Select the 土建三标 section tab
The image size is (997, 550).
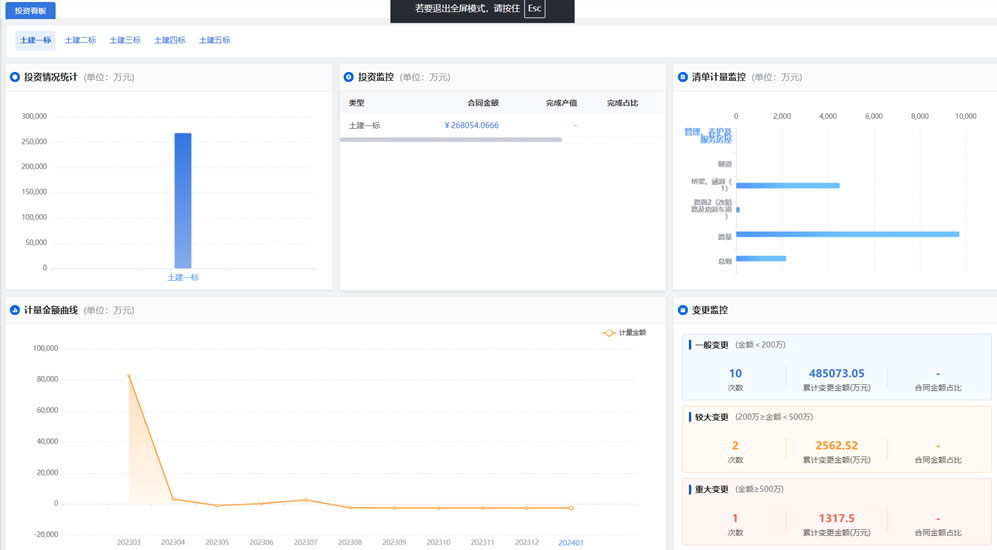tap(125, 40)
